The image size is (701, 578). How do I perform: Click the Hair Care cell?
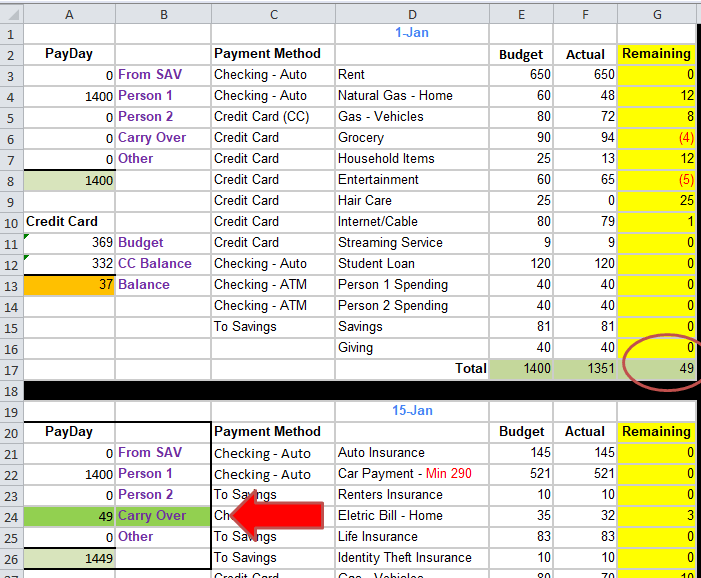click(412, 201)
